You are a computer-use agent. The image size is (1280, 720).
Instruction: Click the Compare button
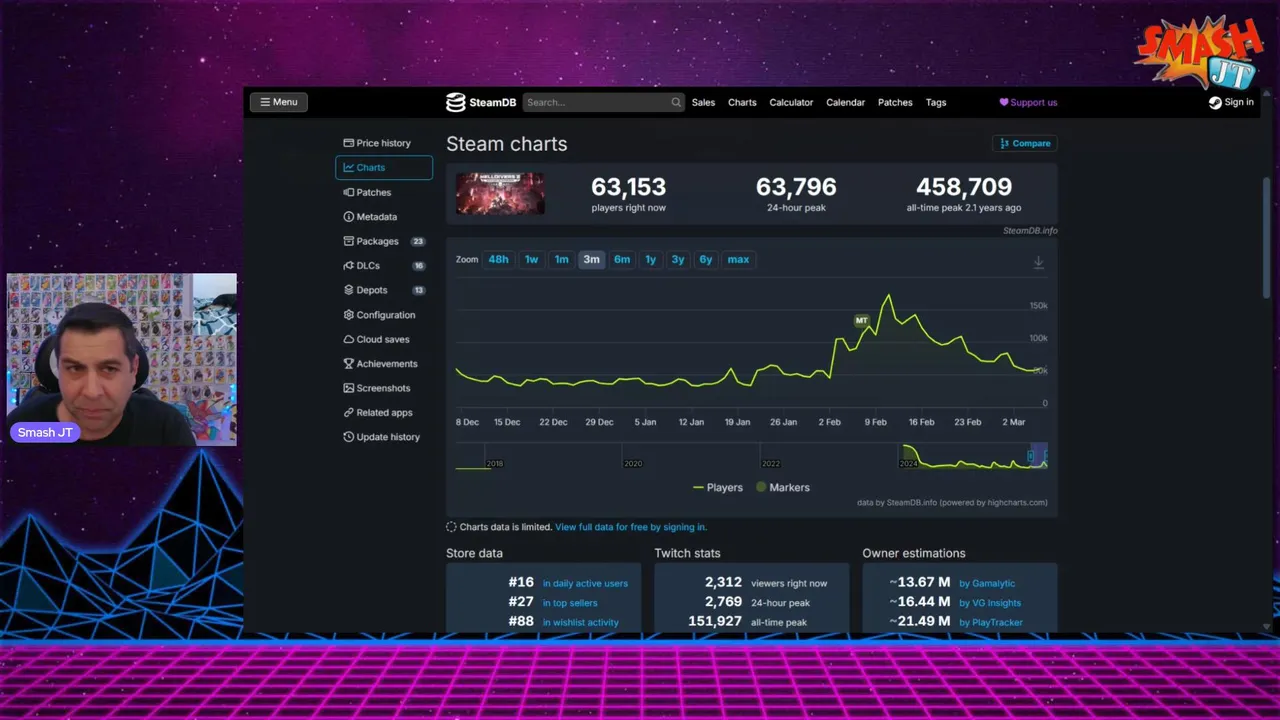point(1025,143)
